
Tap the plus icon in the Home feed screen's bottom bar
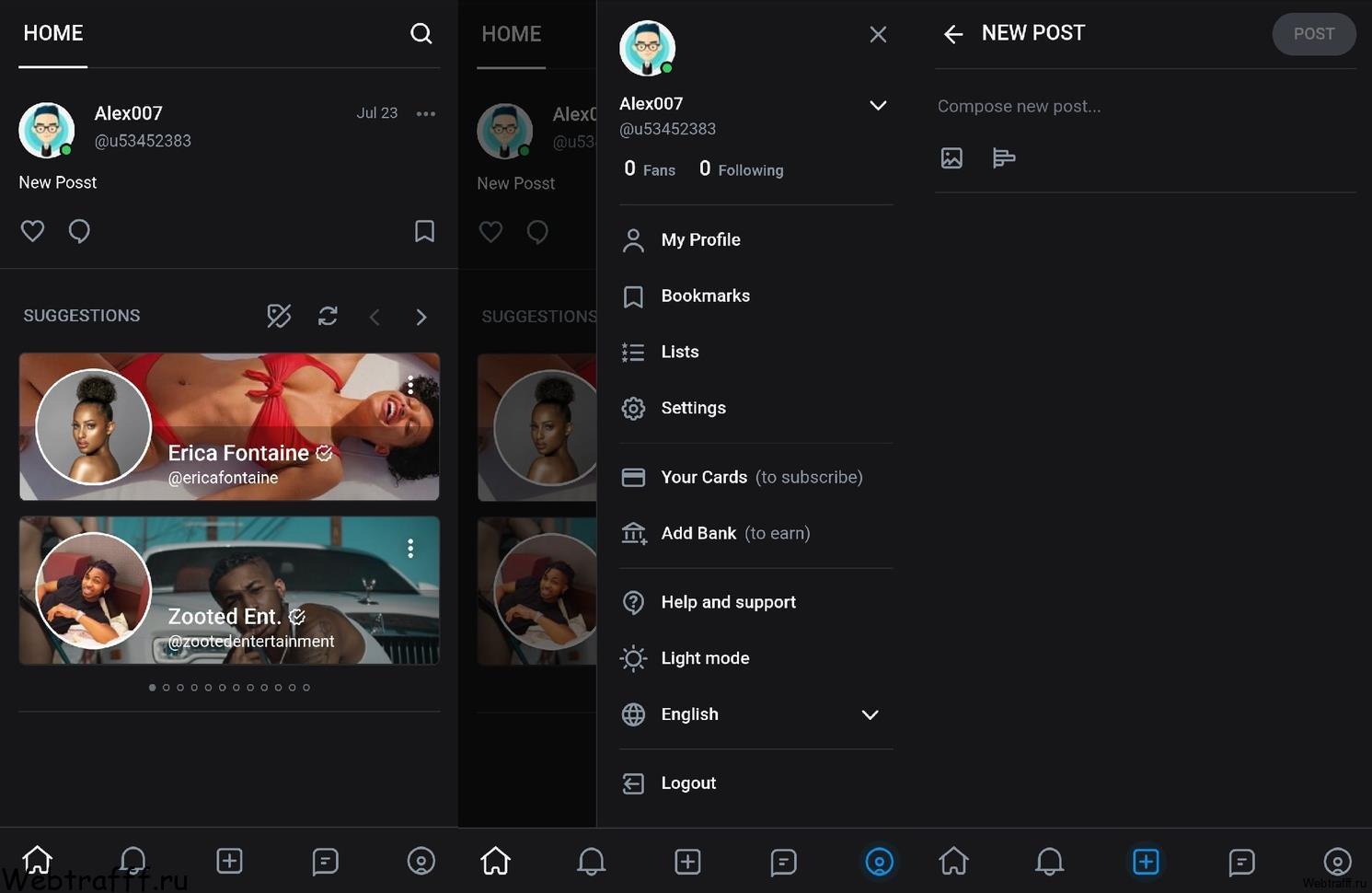[229, 861]
